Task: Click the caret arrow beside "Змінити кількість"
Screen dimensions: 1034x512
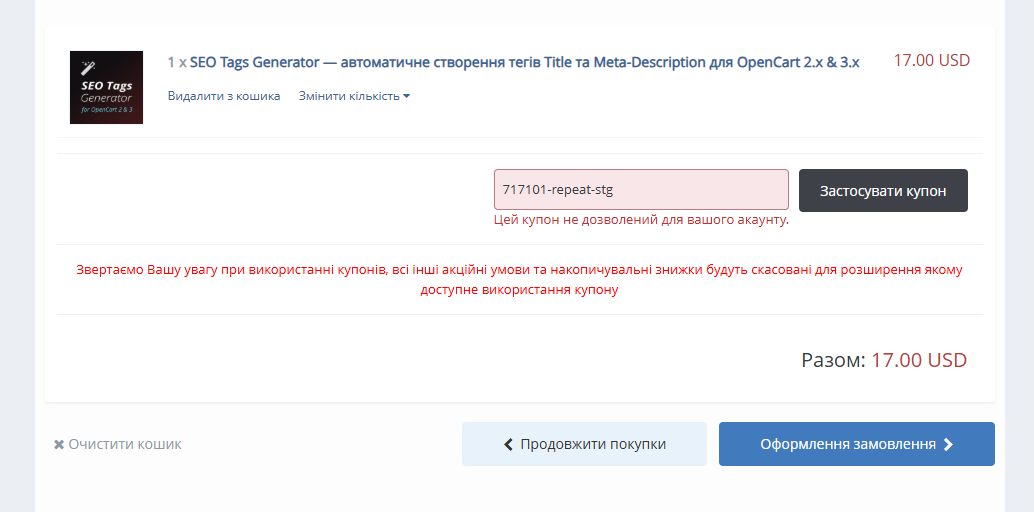Action: pyautogui.click(x=406, y=97)
